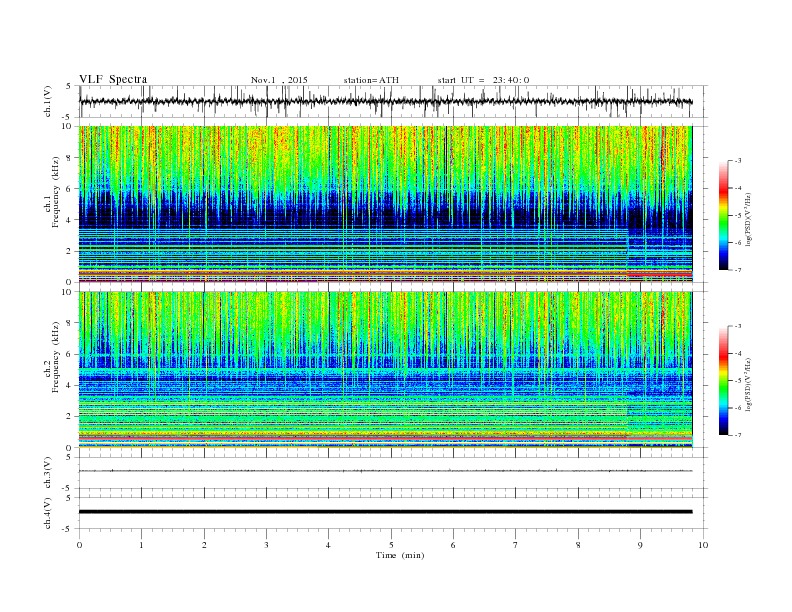The height and width of the screenshot is (612, 792).
Task: Click the ch.3(V) axis label
Action: tap(48, 473)
